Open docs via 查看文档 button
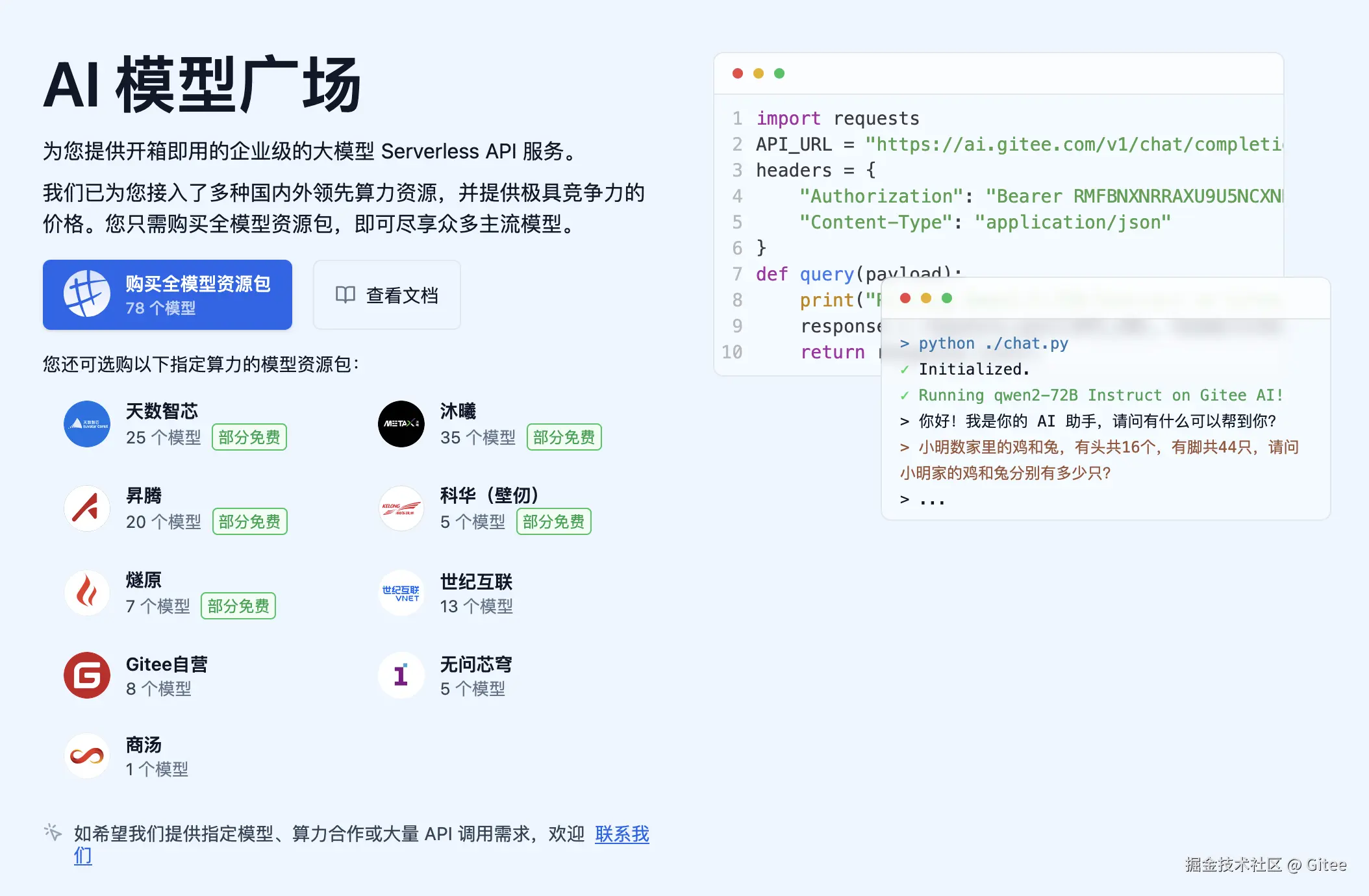 387,295
